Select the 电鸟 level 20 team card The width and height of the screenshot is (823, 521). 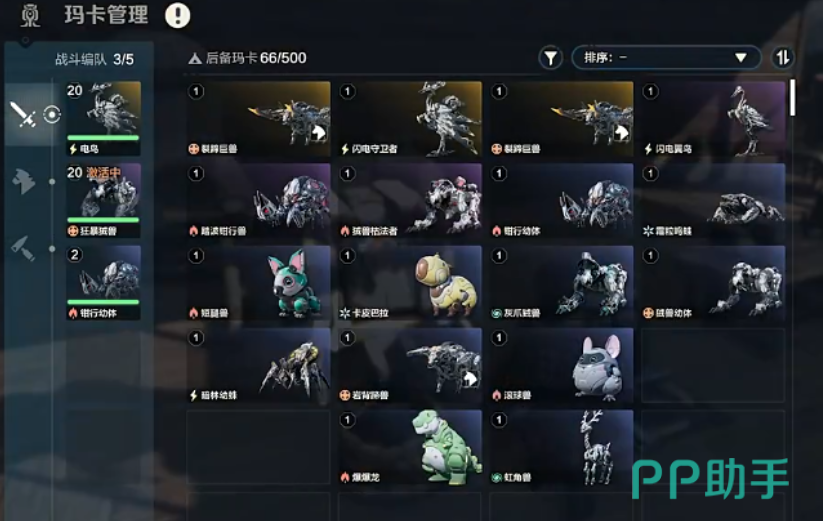103,118
